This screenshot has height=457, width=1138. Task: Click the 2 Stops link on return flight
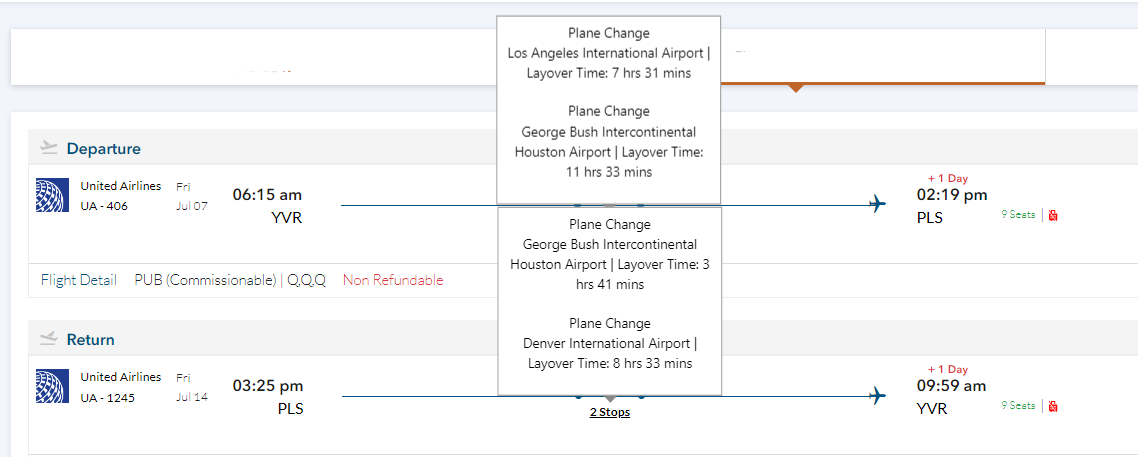tap(609, 412)
